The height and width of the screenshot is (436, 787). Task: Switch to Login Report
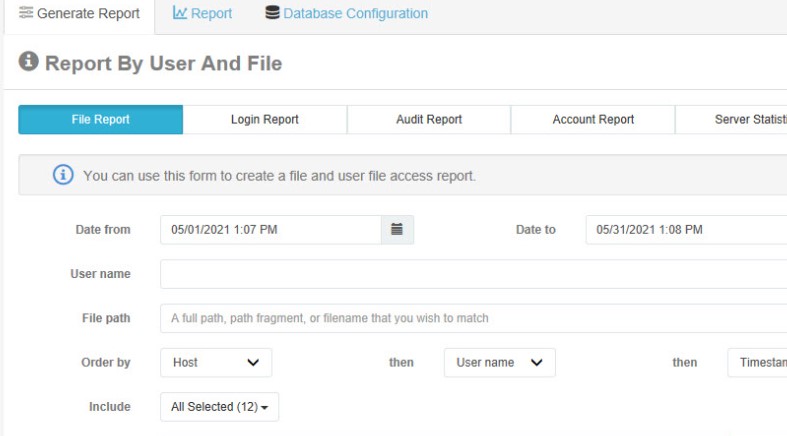point(264,120)
